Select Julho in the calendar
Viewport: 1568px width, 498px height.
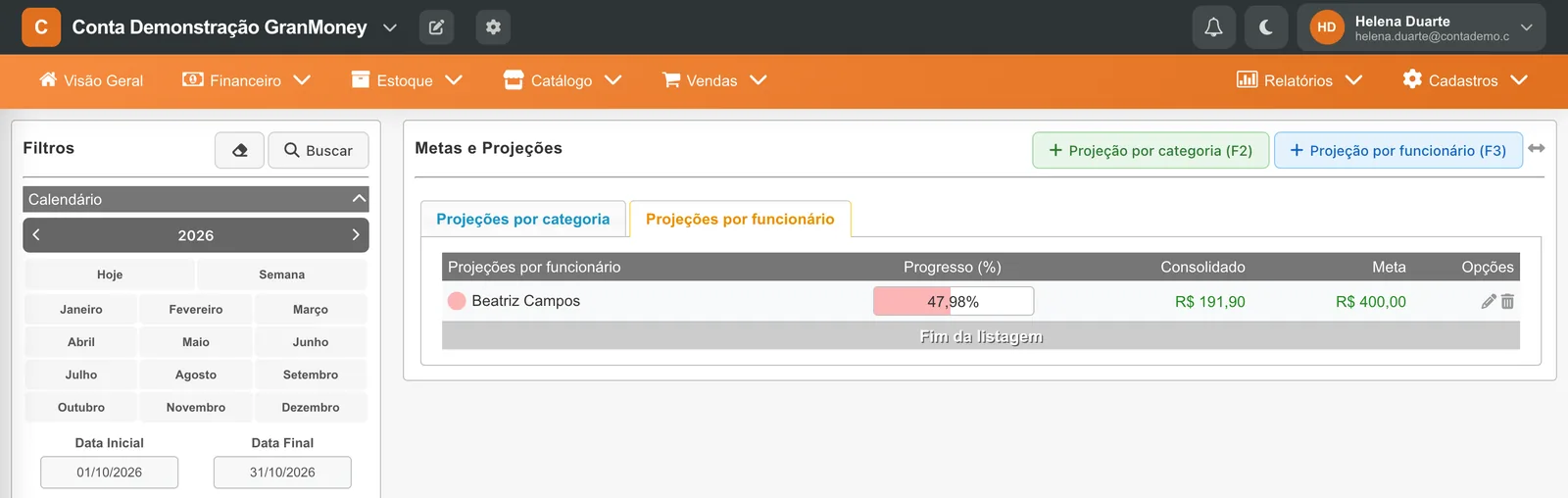coord(81,374)
